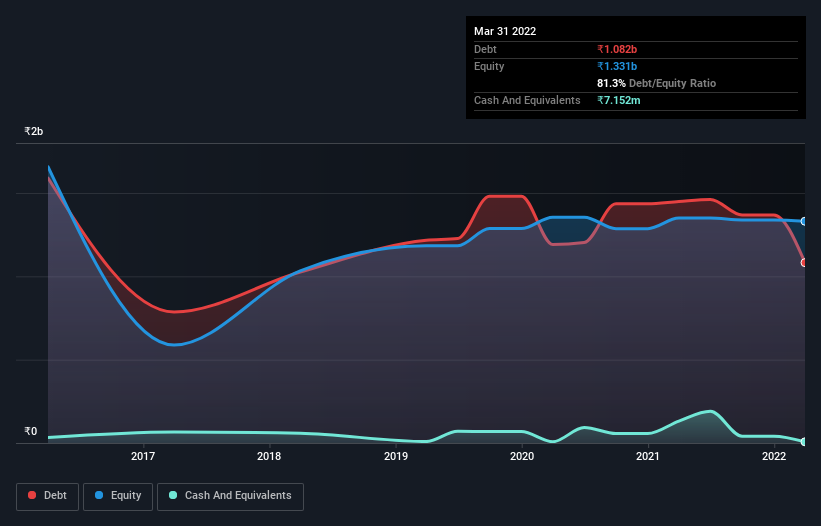The height and width of the screenshot is (526, 821).
Task: Toggle the Equity series legend button
Action: (118, 496)
